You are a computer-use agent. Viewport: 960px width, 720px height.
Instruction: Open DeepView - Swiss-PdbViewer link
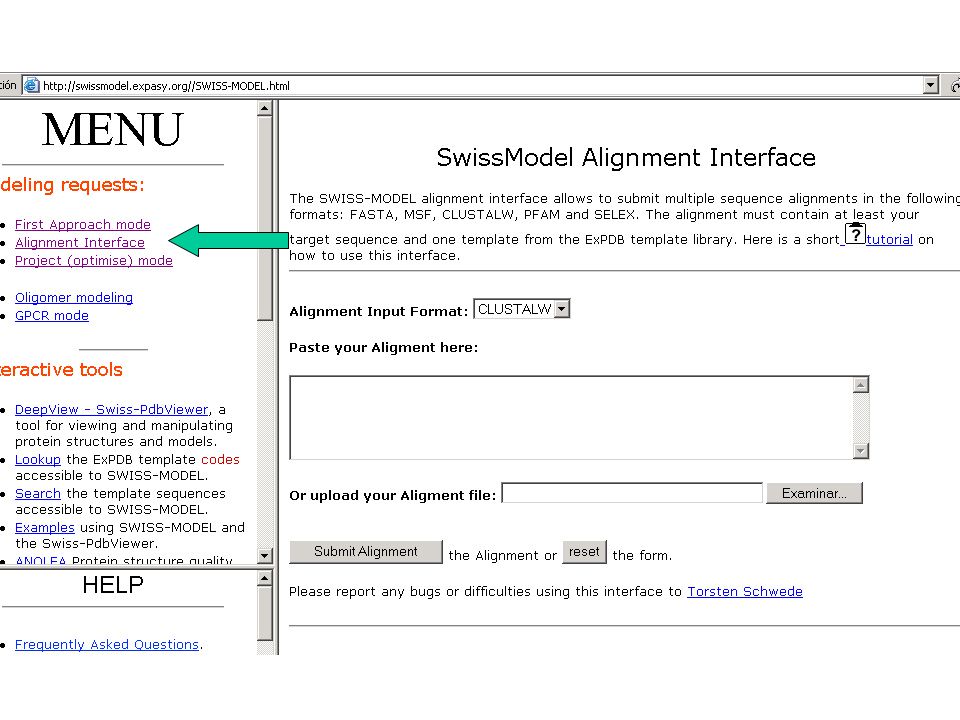click(x=111, y=410)
